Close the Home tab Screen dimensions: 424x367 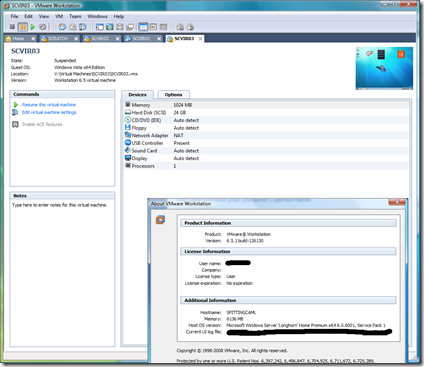(33, 39)
